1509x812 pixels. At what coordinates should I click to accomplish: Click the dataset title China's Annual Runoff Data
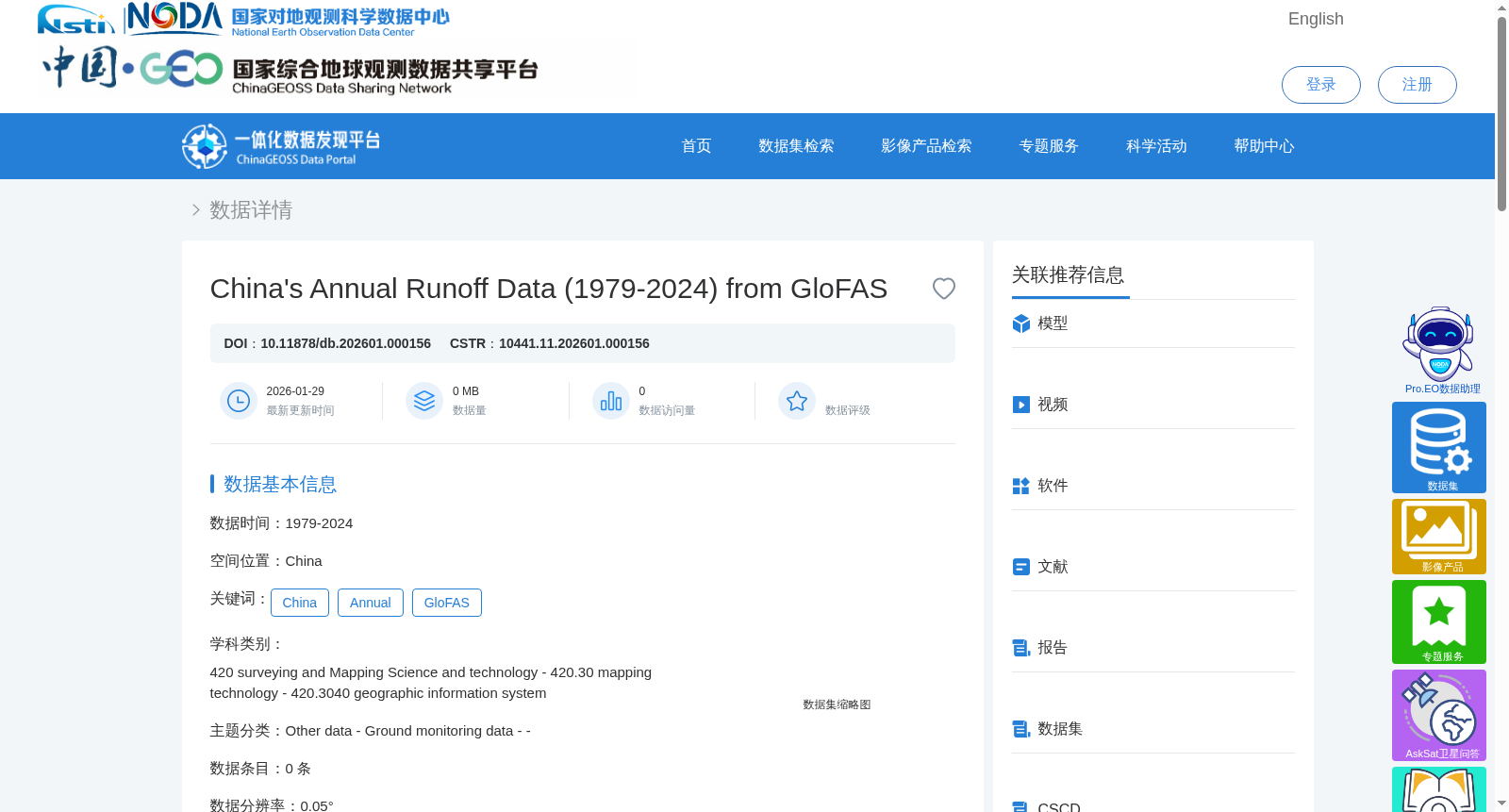click(549, 289)
